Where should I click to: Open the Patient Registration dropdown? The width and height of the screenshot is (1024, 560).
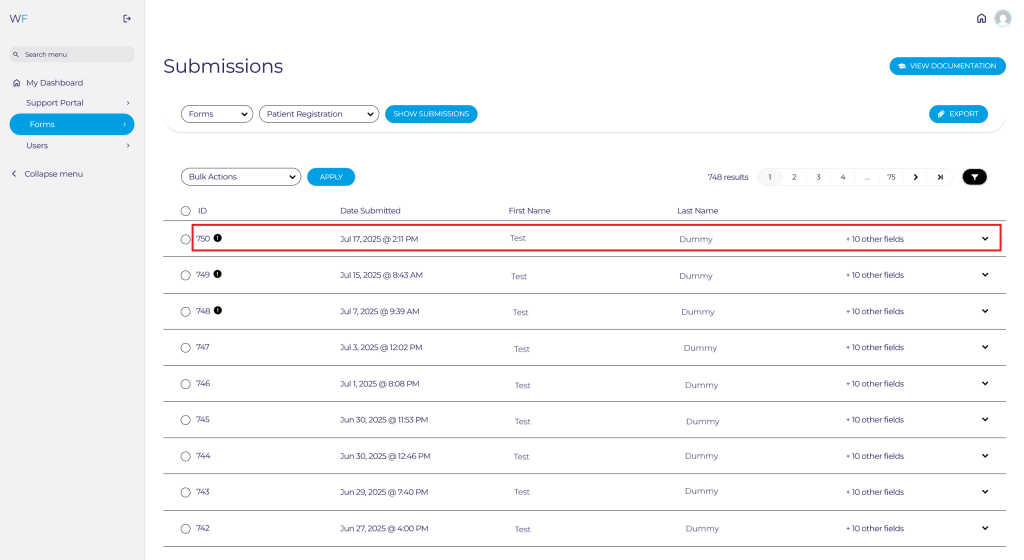(x=318, y=114)
